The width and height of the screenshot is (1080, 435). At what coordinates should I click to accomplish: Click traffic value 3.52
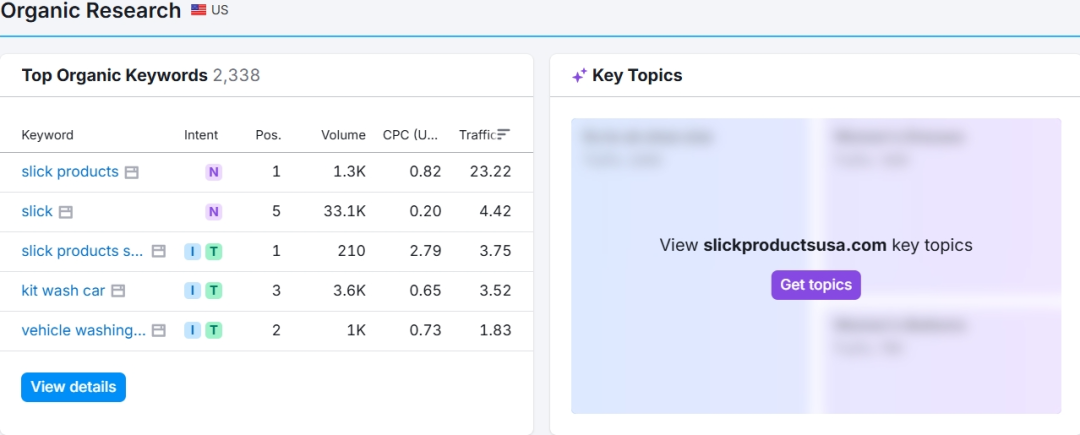coord(495,291)
